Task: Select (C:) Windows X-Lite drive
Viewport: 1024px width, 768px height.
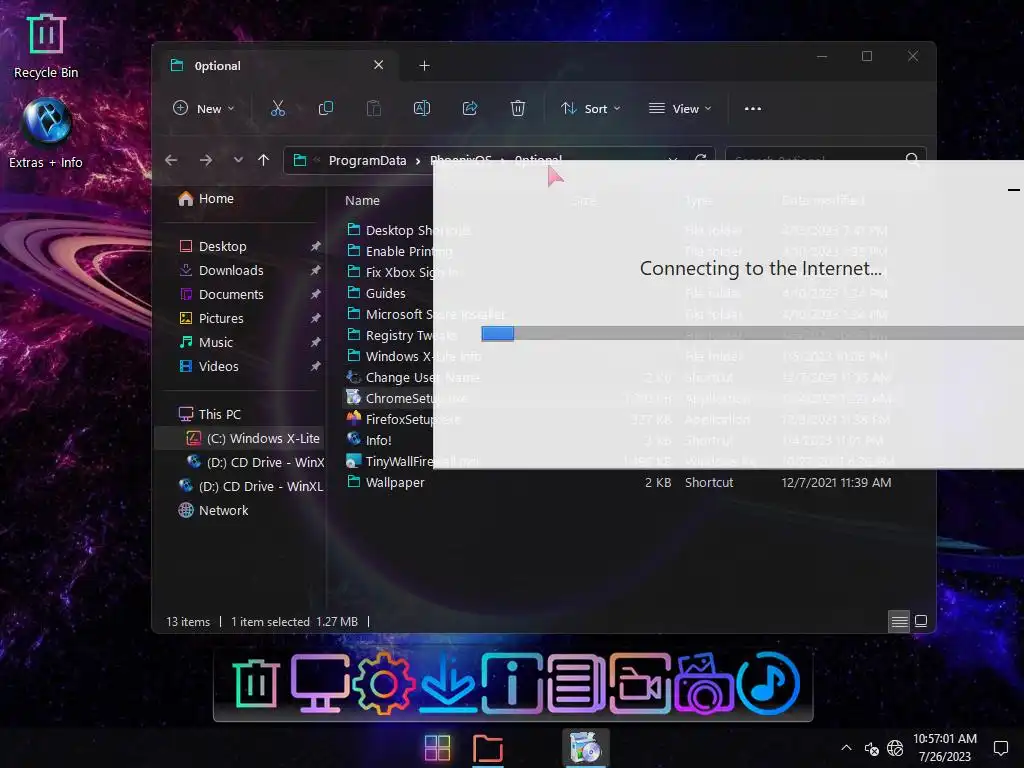Action: (239, 438)
